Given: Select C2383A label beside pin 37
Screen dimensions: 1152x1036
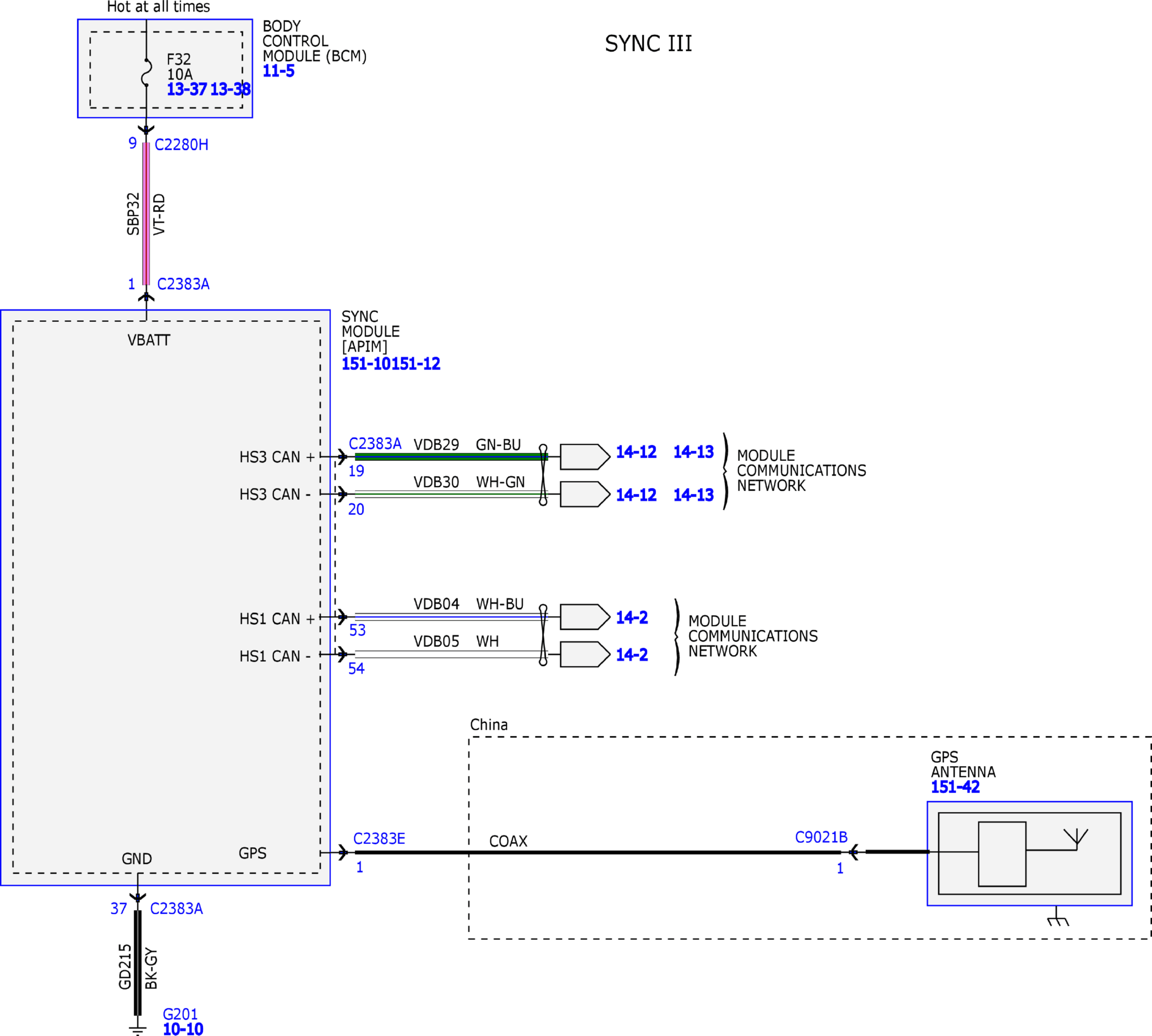Looking at the screenshot, I should (176, 908).
